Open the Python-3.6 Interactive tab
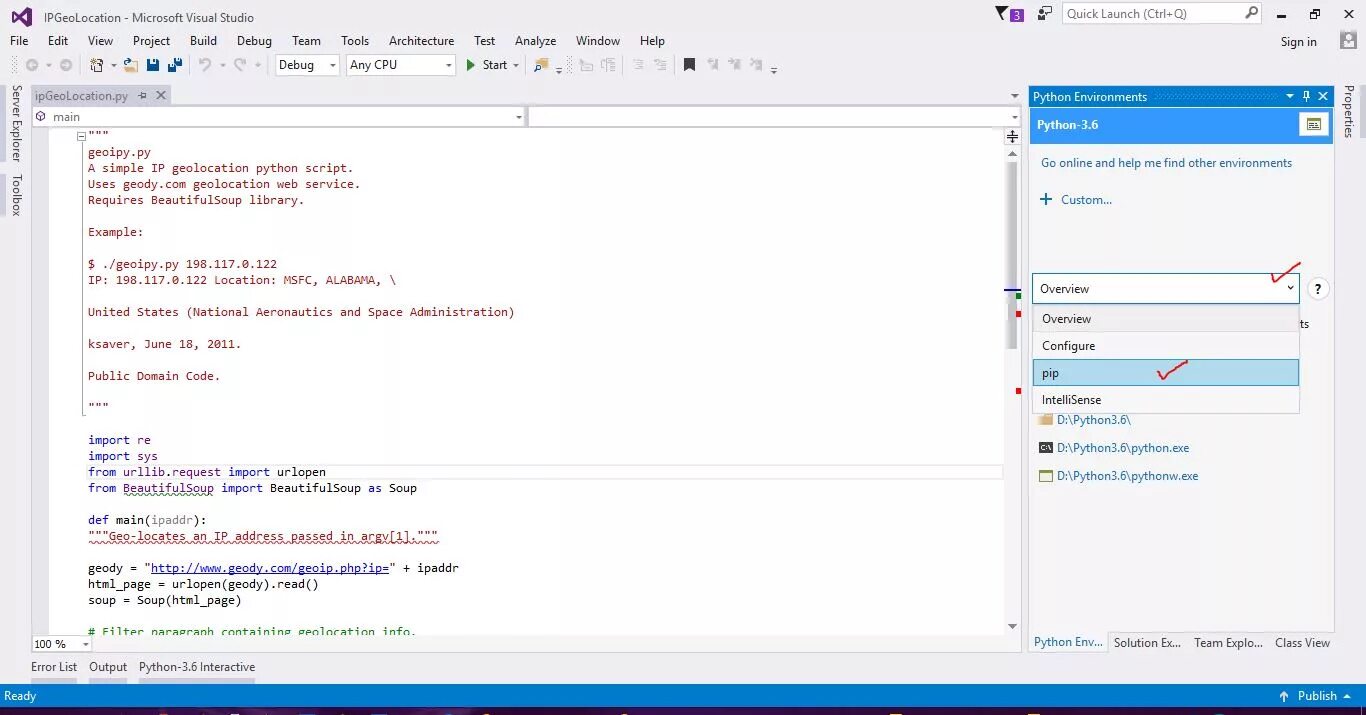The height and width of the screenshot is (715, 1366). click(x=197, y=667)
